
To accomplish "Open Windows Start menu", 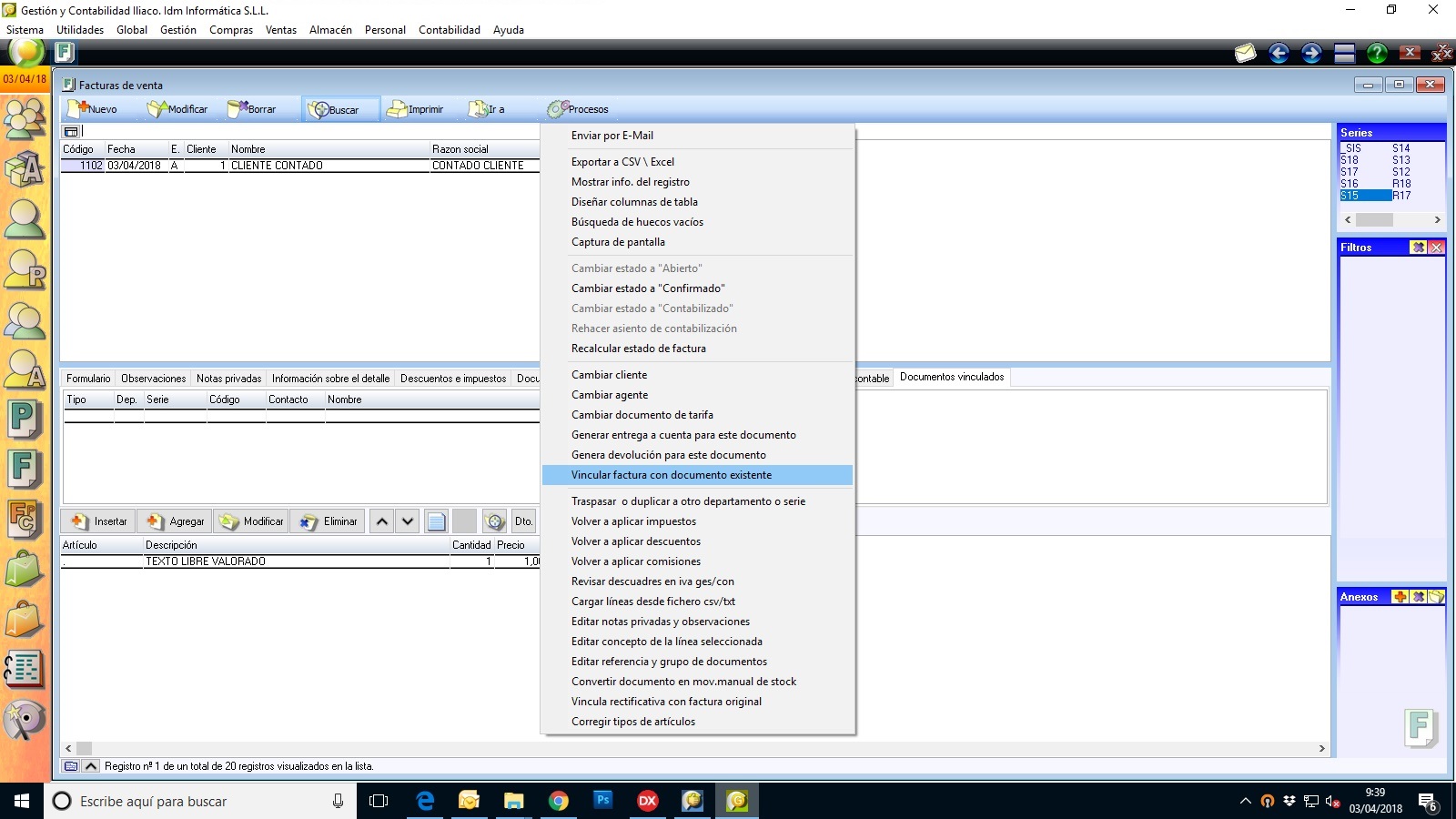I will (22, 801).
